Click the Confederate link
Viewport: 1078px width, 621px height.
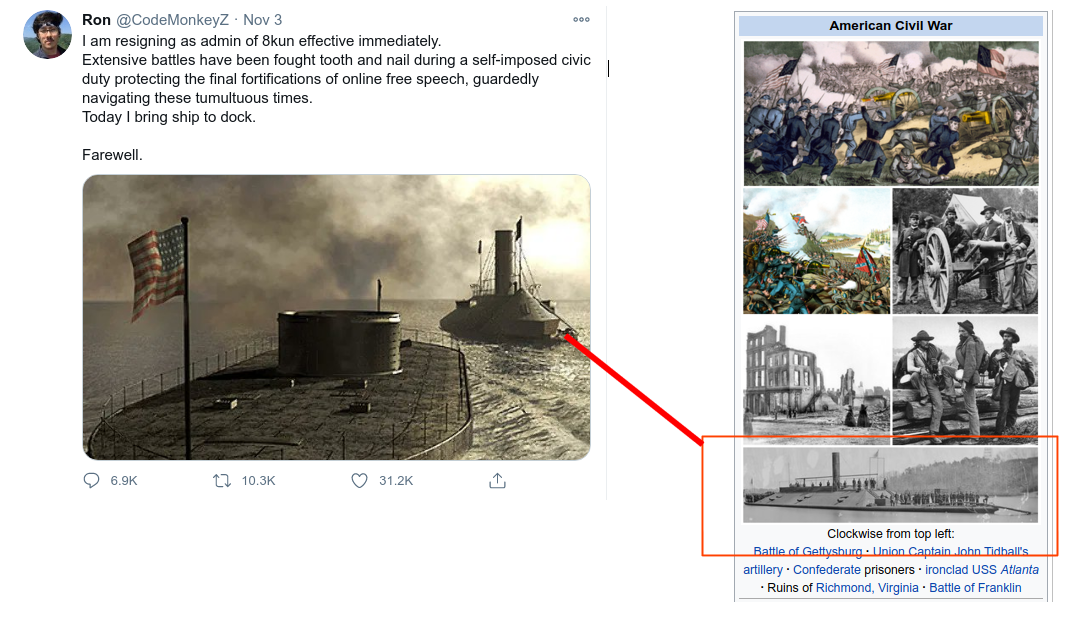tap(826, 569)
